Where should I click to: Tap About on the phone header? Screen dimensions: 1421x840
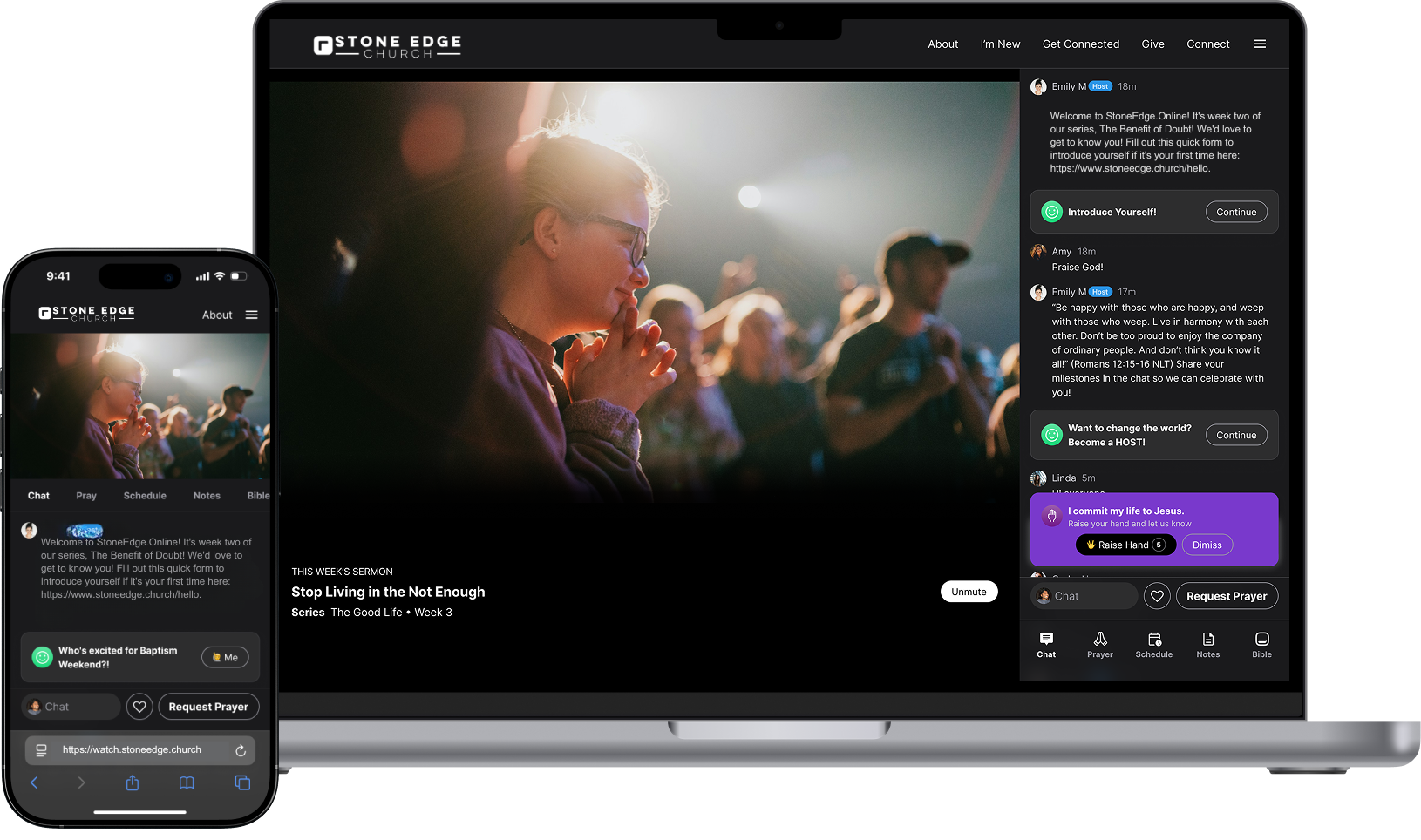coord(217,315)
